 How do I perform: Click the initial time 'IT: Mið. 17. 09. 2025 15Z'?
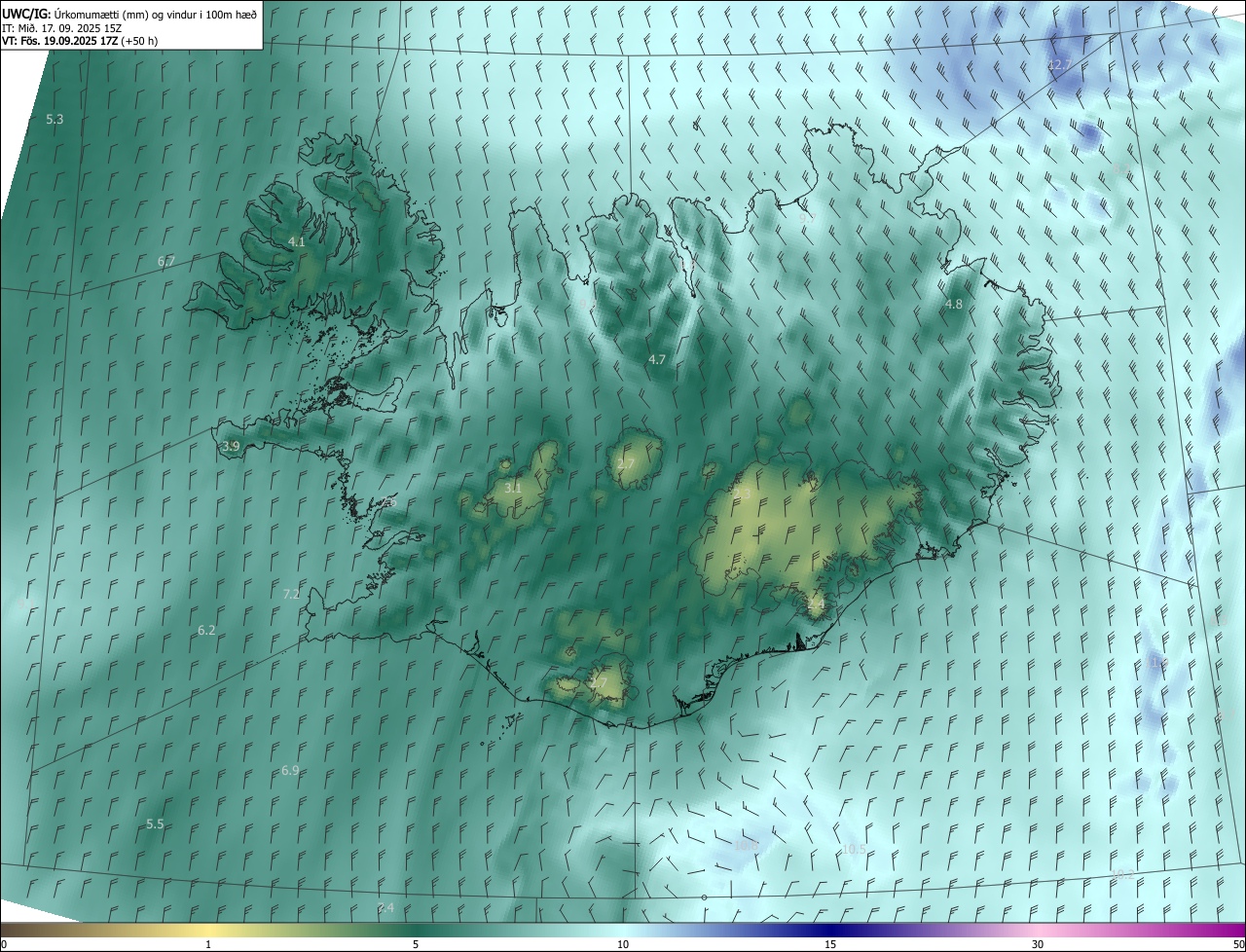click(61, 27)
